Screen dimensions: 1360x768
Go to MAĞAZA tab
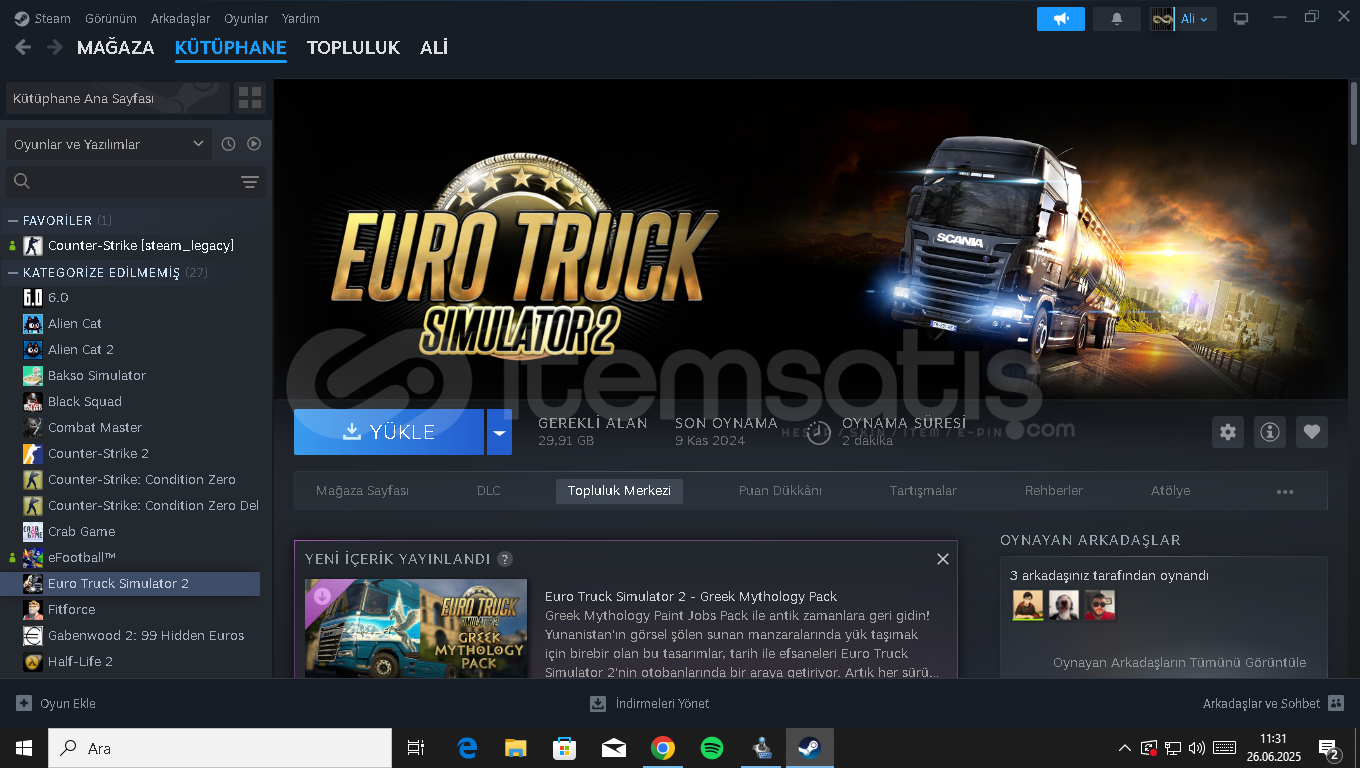pos(115,47)
